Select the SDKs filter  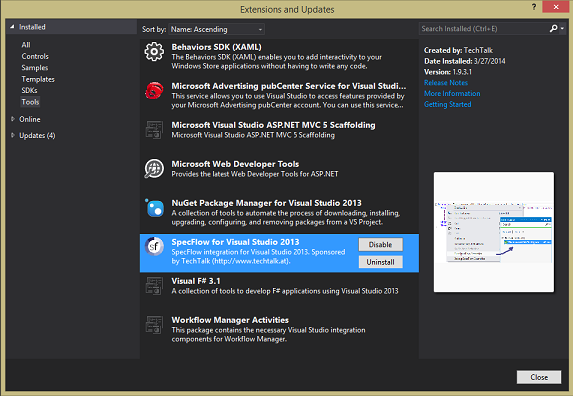pos(29,90)
